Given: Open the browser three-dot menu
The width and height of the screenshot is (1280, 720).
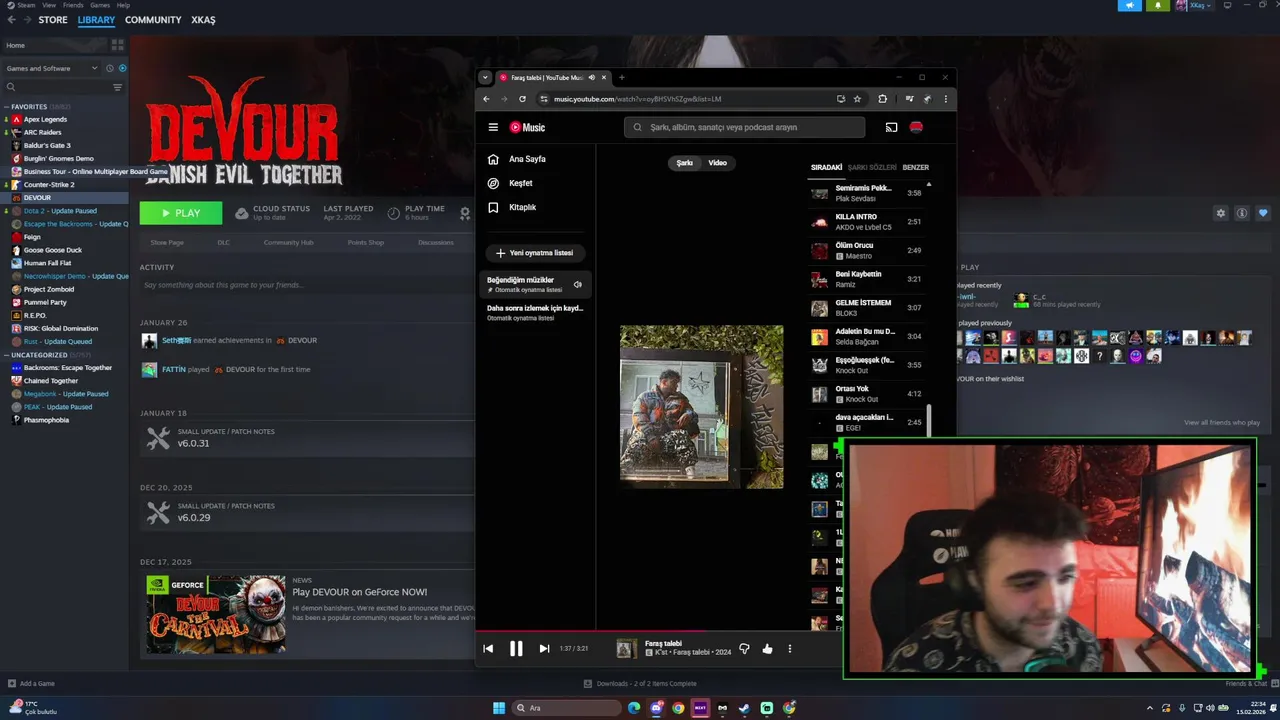Looking at the screenshot, I should point(945,99).
